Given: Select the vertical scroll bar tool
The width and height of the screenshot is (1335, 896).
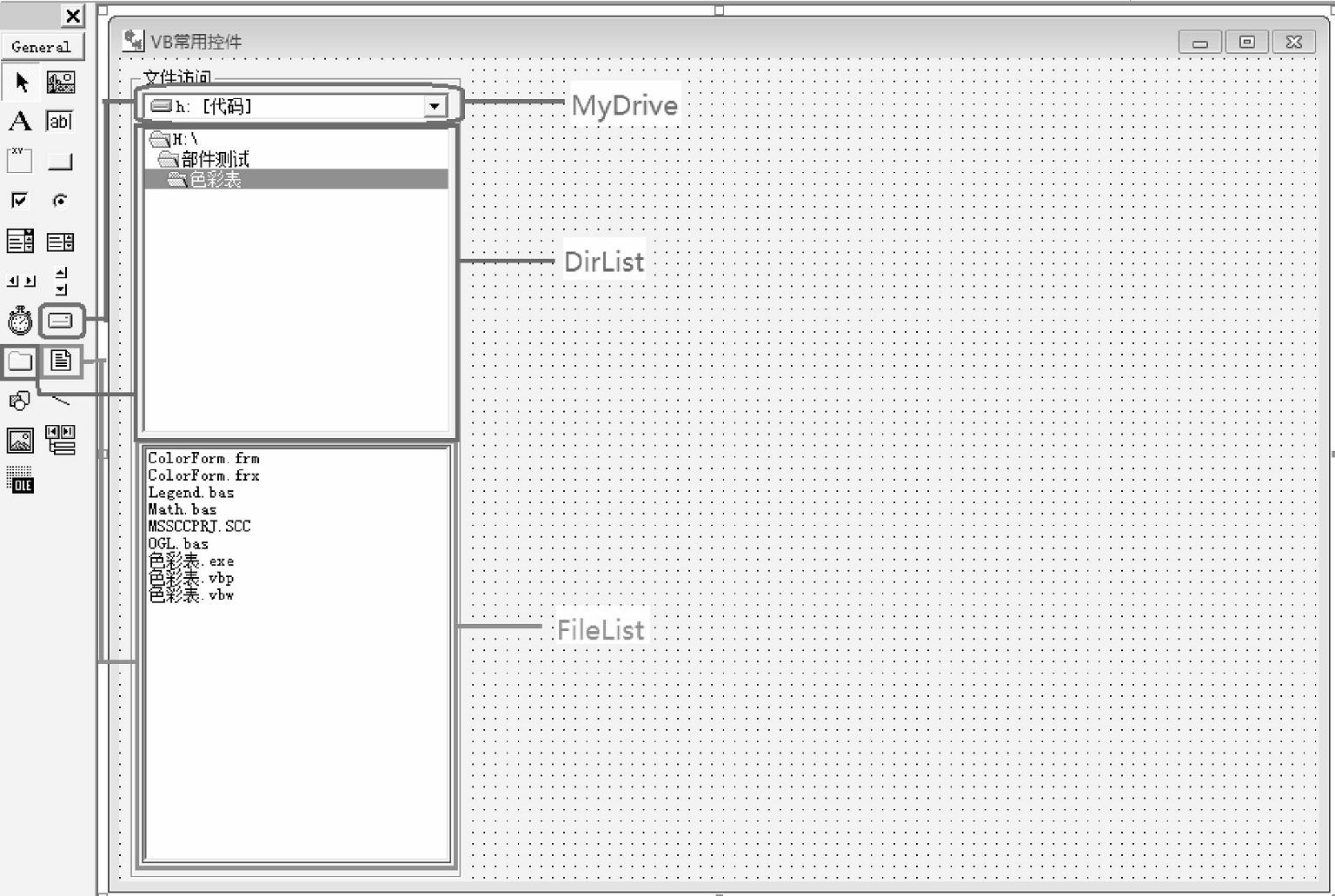Looking at the screenshot, I should coord(61,281).
